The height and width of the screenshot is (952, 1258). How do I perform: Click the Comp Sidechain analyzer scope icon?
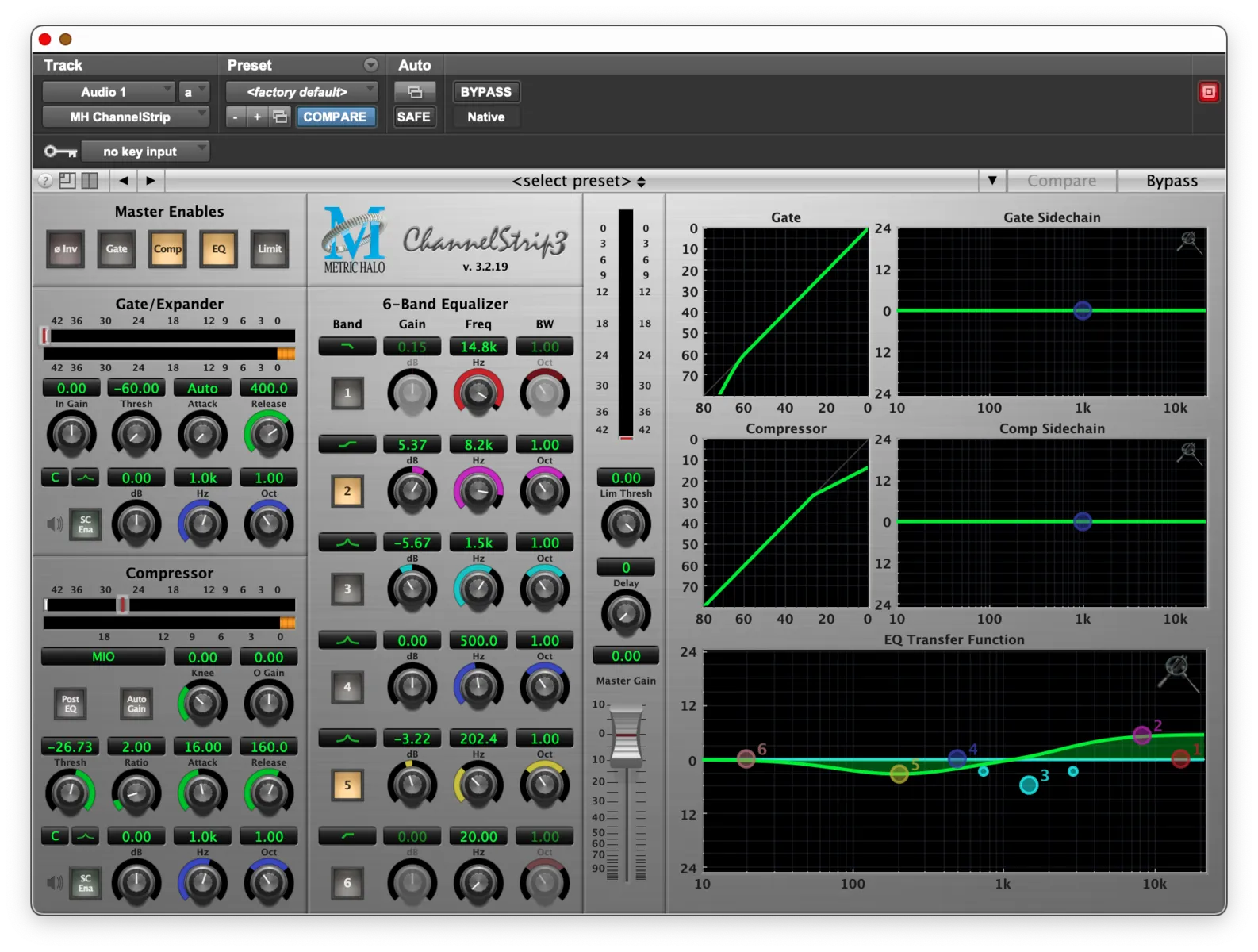point(1189,452)
